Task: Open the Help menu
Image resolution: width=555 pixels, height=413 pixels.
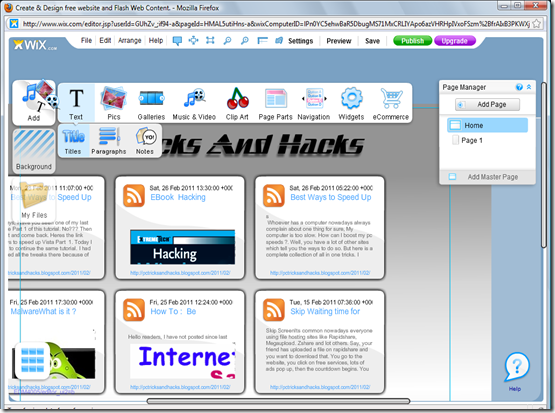Action: 156,41
